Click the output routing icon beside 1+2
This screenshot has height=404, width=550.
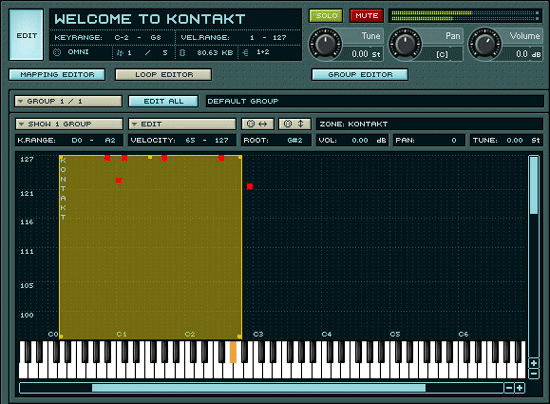tap(246, 53)
